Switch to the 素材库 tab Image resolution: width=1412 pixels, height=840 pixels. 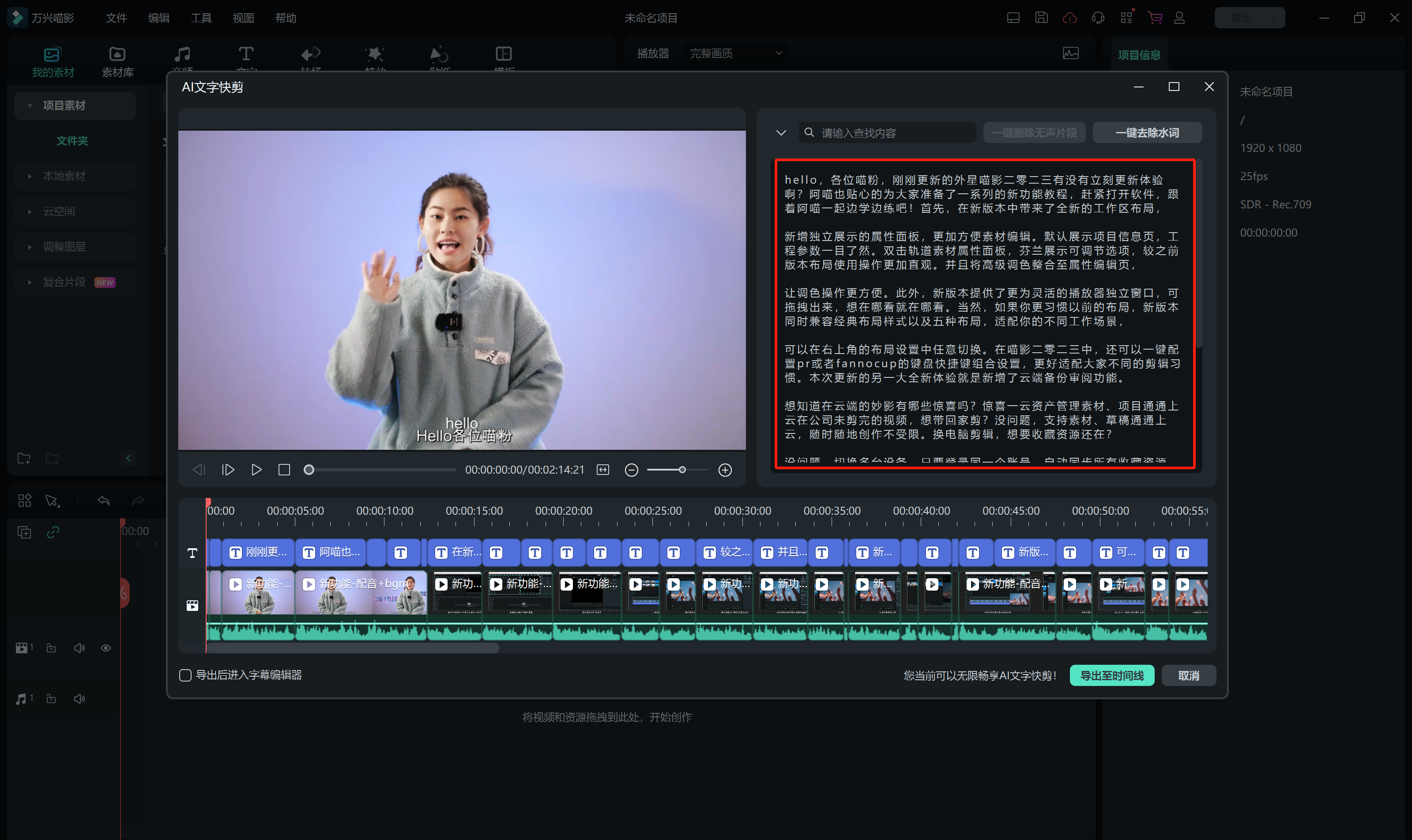pyautogui.click(x=117, y=61)
